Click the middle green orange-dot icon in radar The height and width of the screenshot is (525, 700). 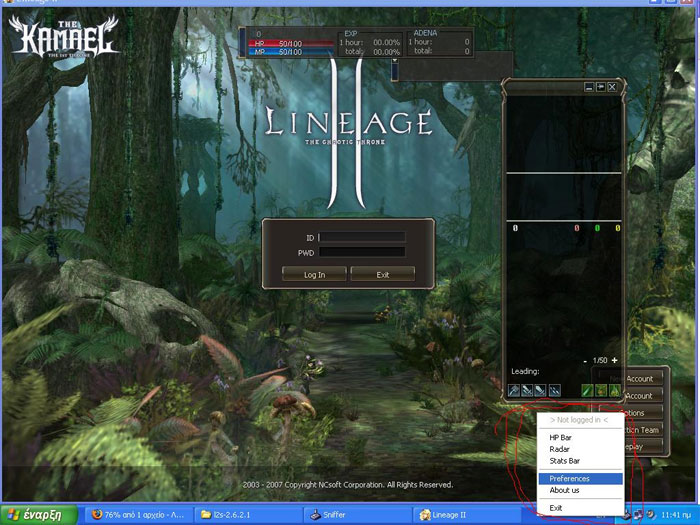pos(601,391)
